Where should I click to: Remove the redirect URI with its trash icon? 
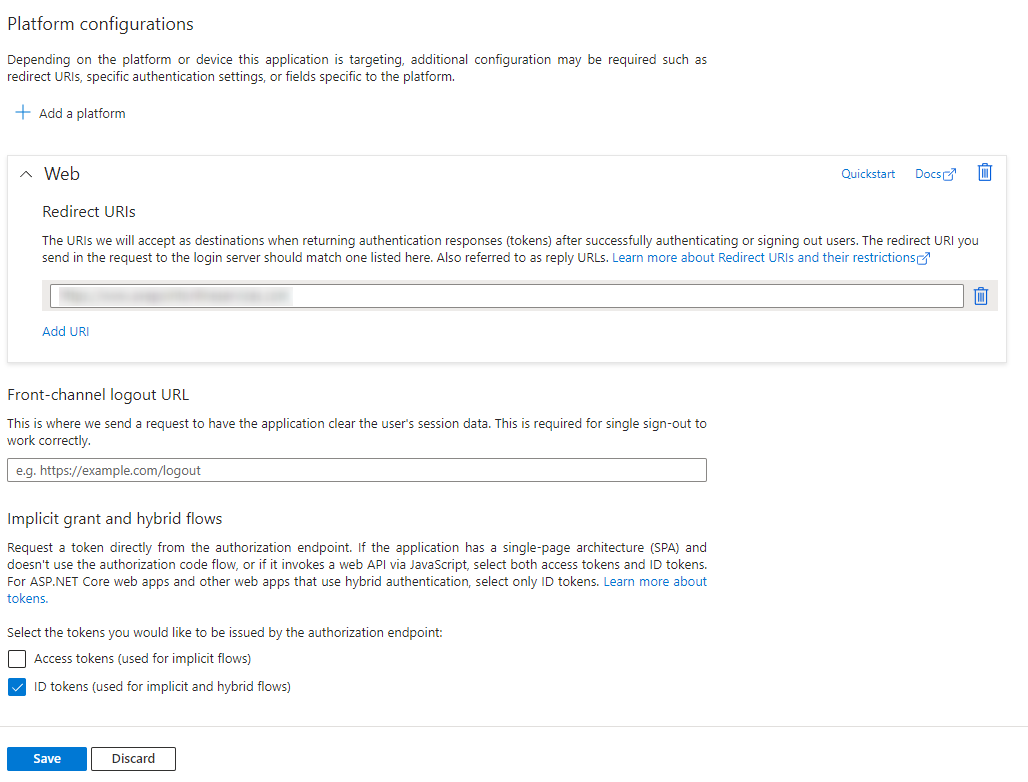pos(980,295)
